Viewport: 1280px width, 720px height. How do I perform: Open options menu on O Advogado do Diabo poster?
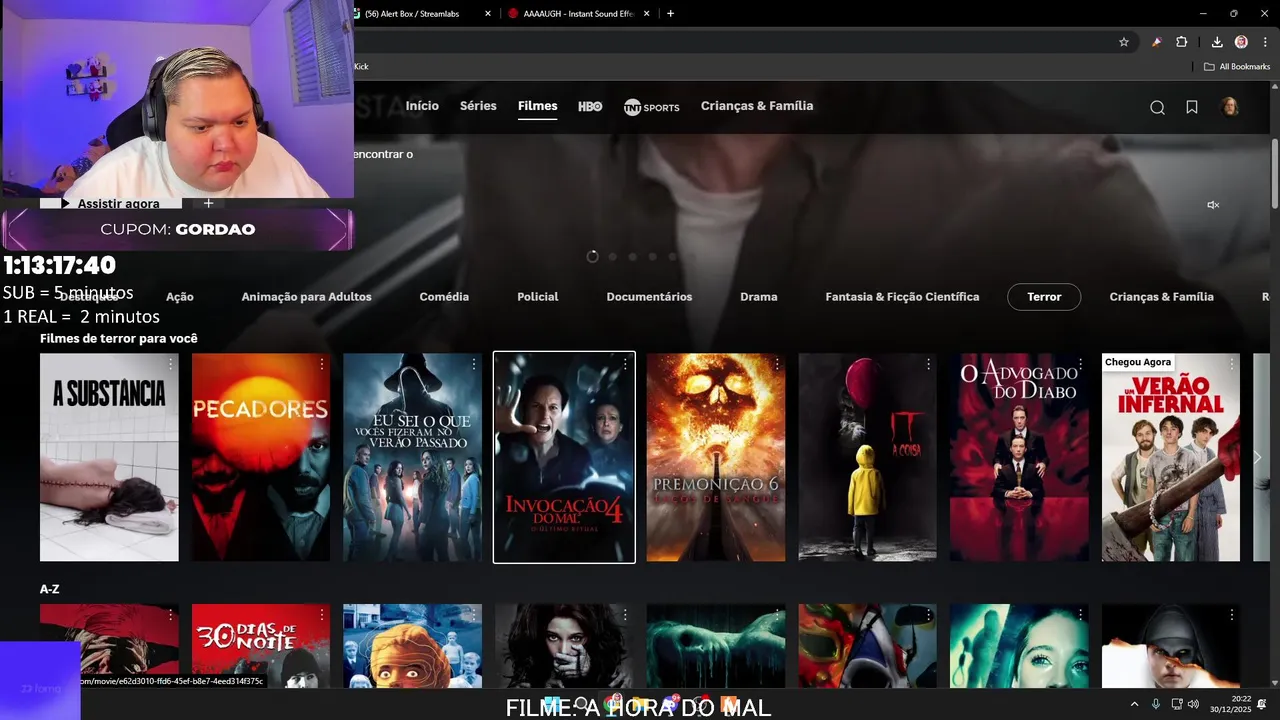pos(1080,365)
